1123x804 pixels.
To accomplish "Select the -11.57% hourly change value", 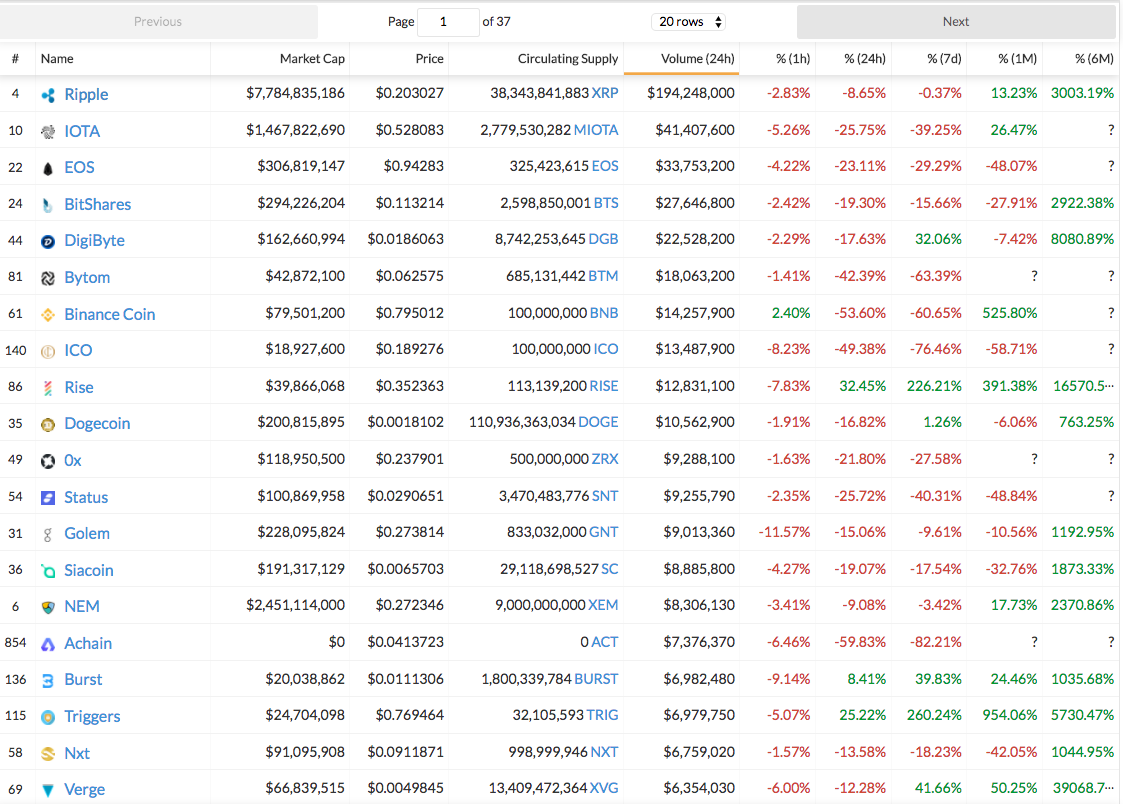I will click(x=784, y=532).
